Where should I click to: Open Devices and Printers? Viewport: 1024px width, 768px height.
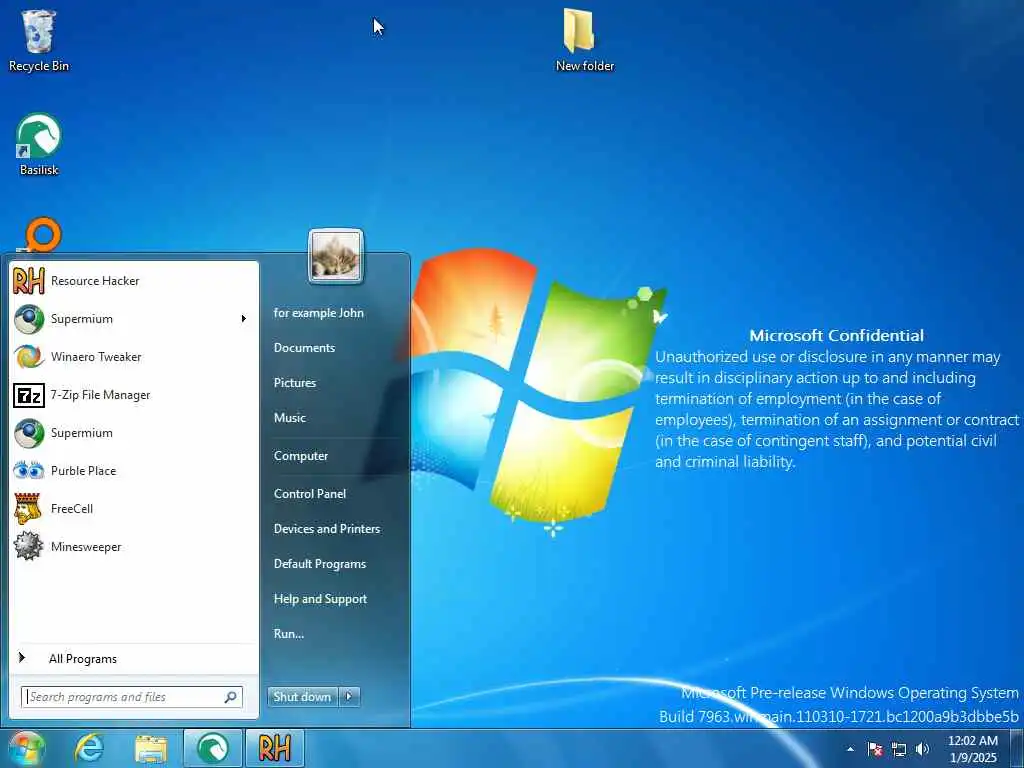pos(327,529)
